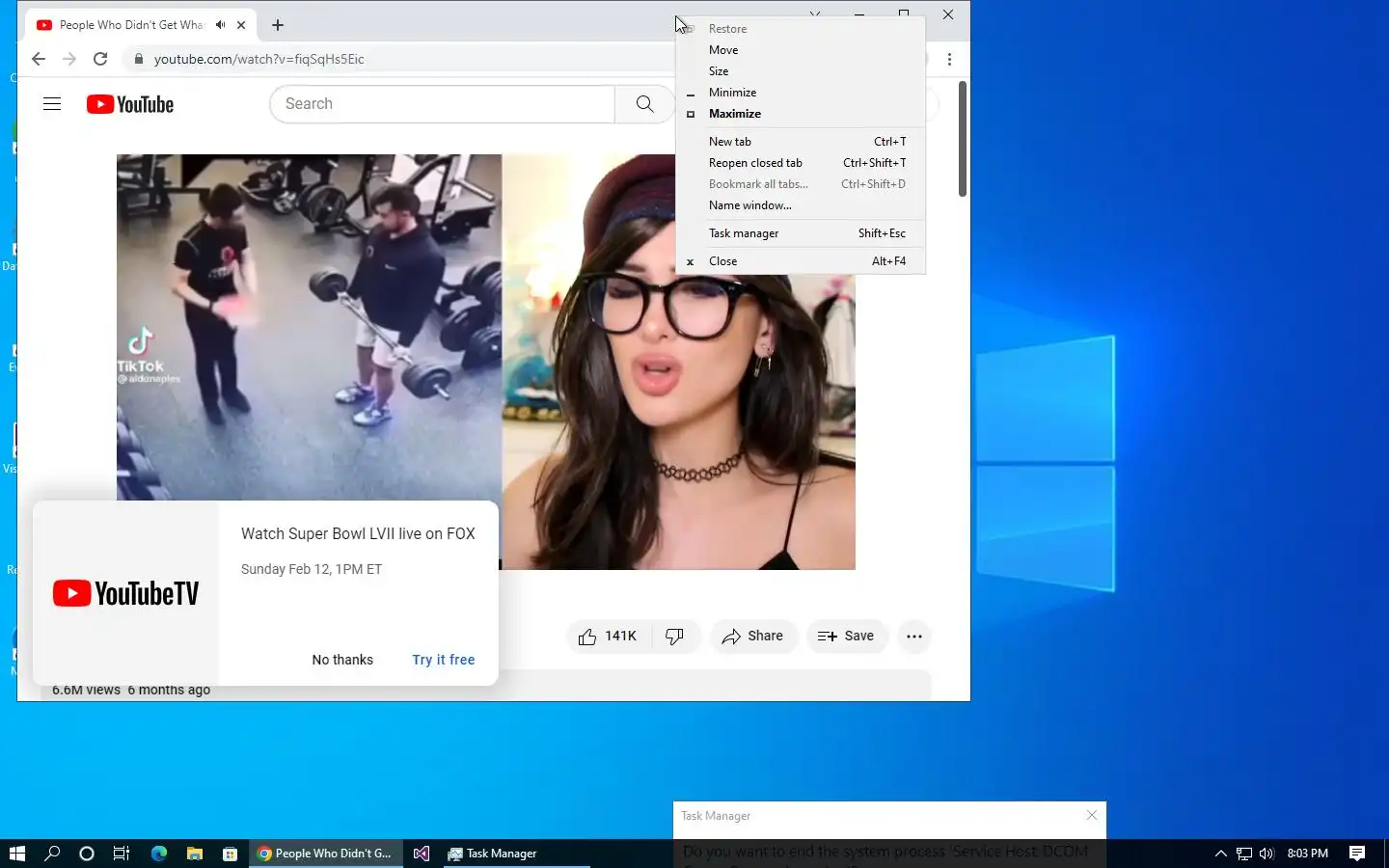This screenshot has height=868, width=1389.
Task: Select Name window... entry
Action: (801, 205)
